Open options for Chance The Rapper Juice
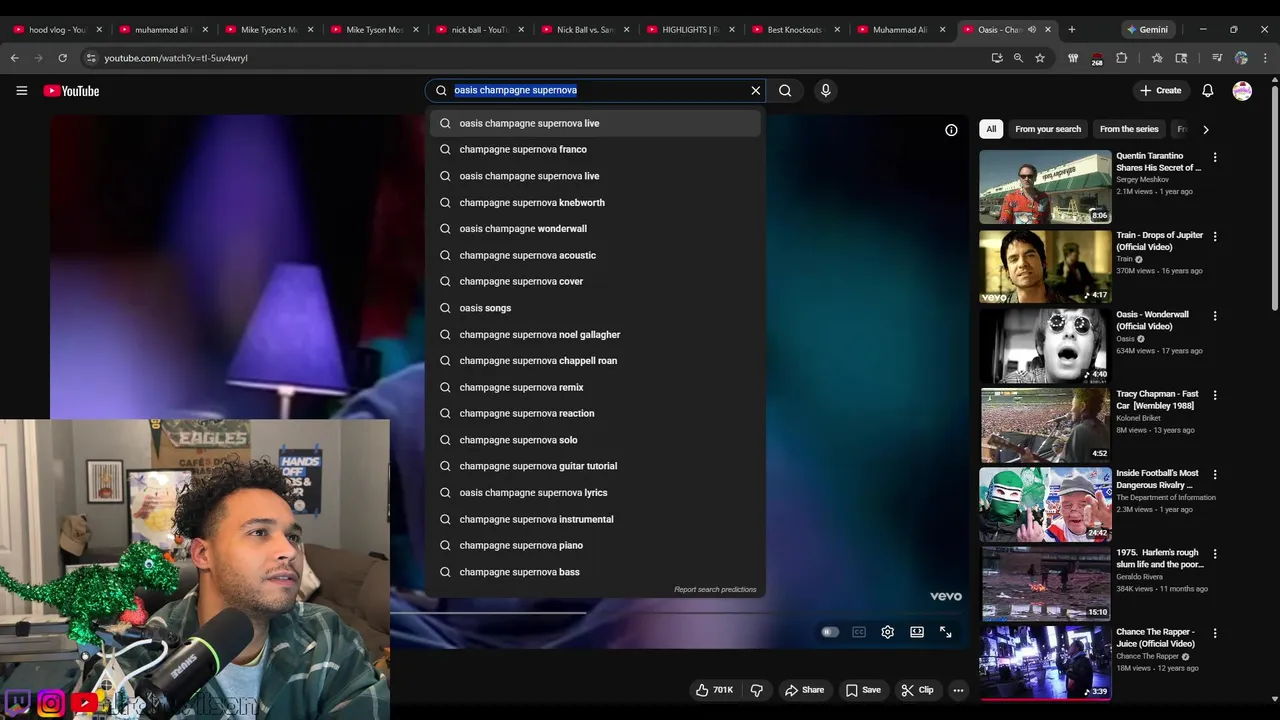Screen dimensions: 1280x720 tap(1215, 634)
